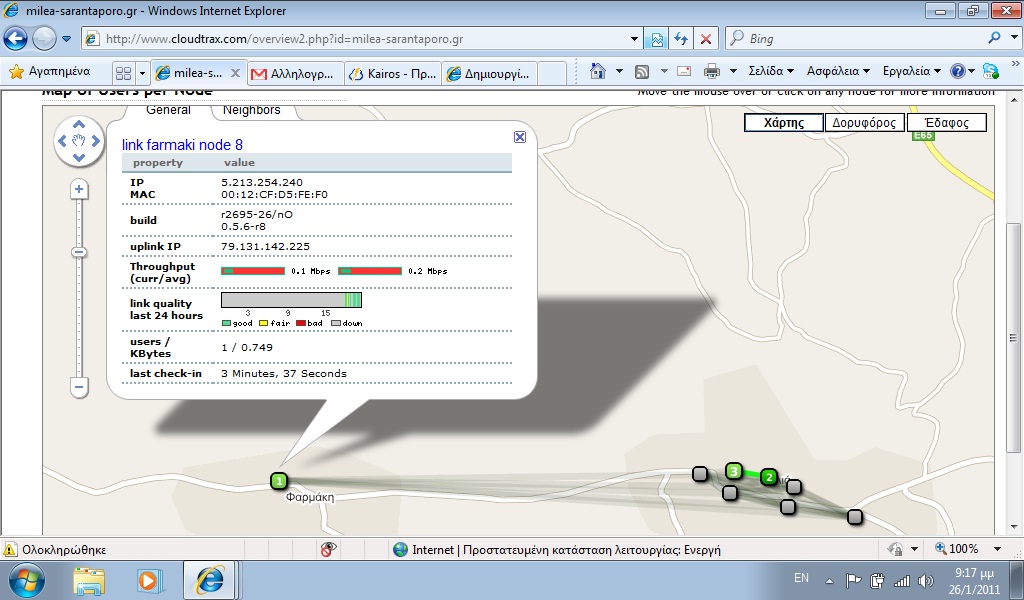The width and height of the screenshot is (1024, 600).
Task: Click the map zoom slider handle
Action: [x=79, y=253]
